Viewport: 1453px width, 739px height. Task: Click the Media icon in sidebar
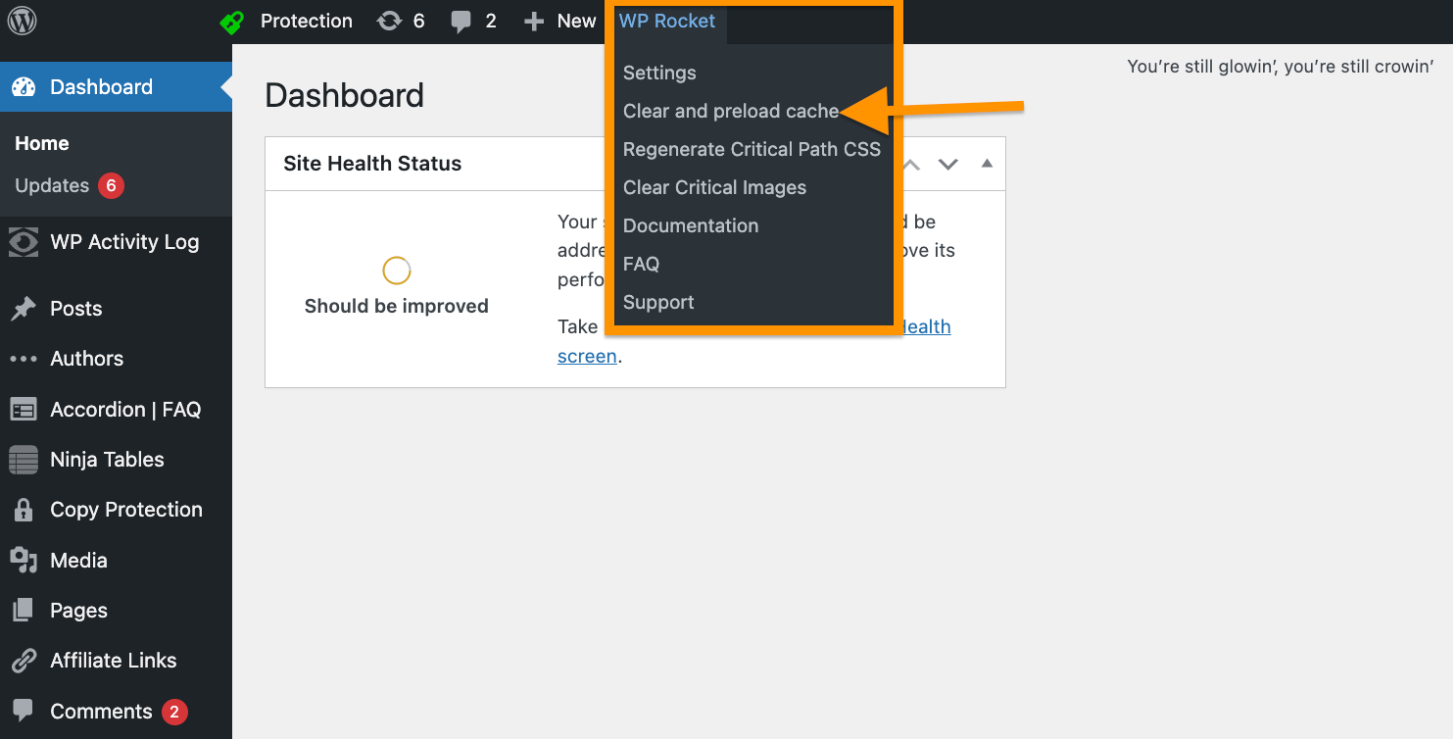tap(23, 560)
